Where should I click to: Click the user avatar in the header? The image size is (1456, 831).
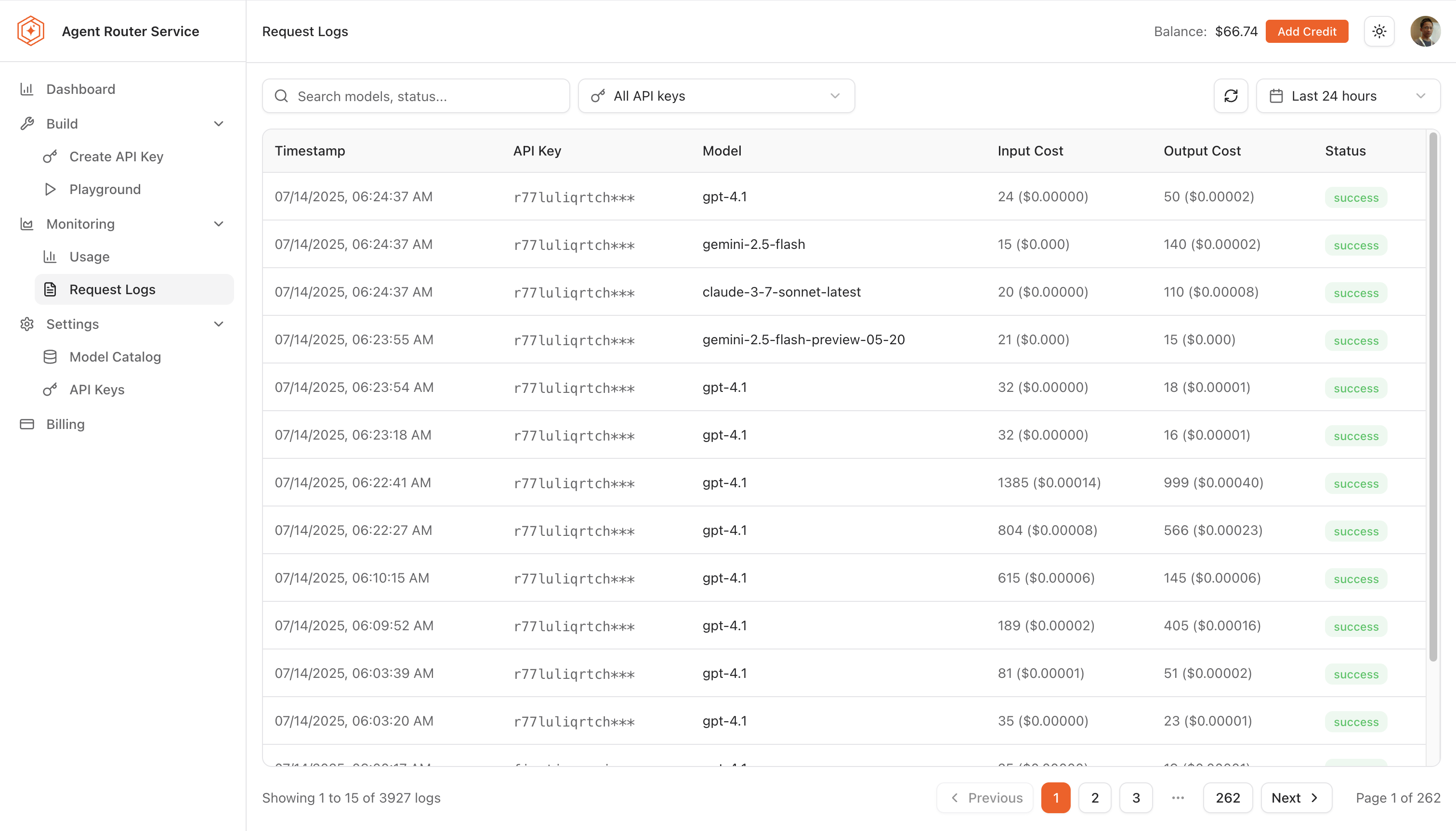click(x=1427, y=31)
